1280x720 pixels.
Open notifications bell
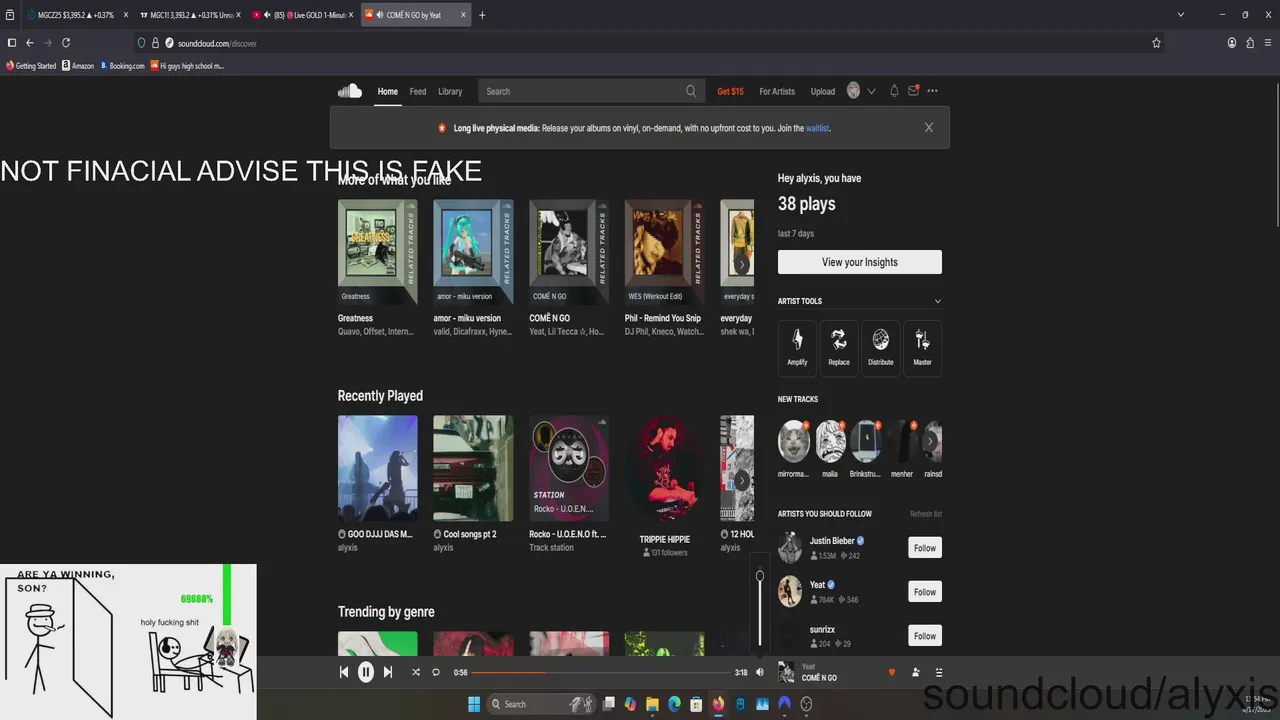tap(894, 91)
